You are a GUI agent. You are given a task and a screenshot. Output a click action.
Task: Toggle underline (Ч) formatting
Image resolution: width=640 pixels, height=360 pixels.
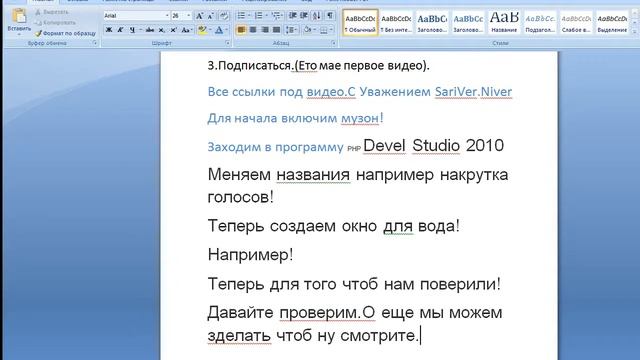132,30
